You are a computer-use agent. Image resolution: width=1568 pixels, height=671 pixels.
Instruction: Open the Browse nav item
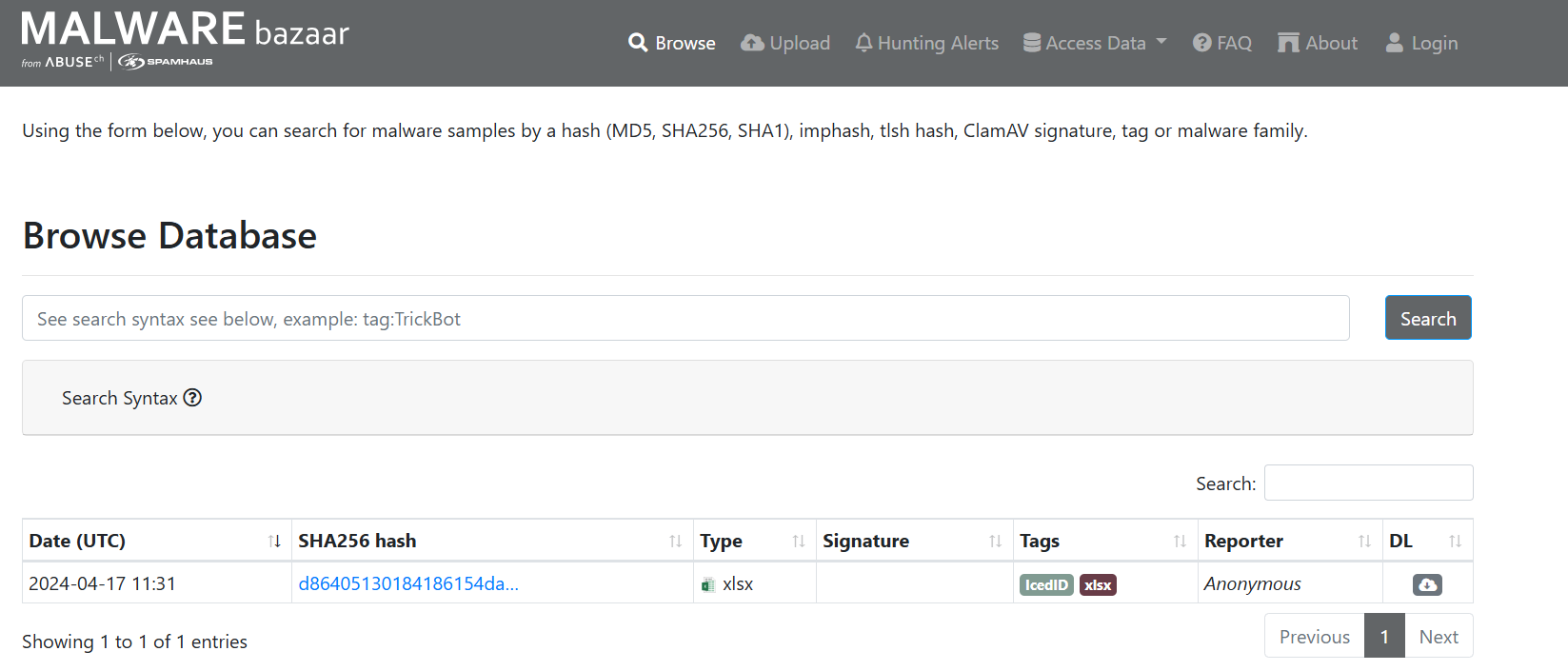point(672,43)
